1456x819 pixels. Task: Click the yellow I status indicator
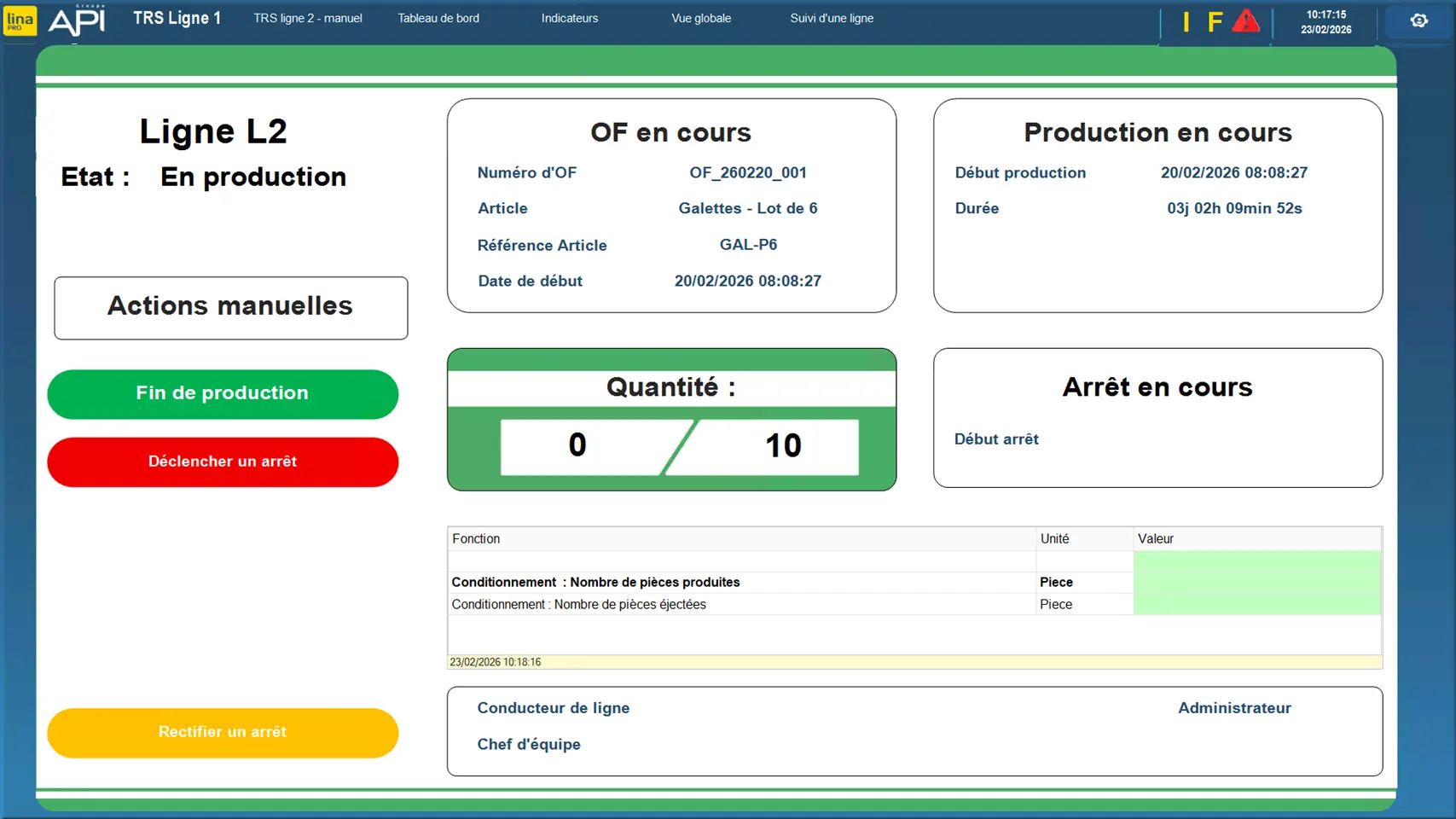(x=1186, y=22)
